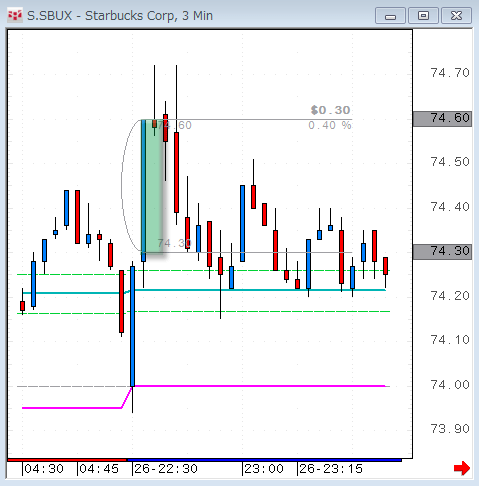Image resolution: width=479 pixels, height=486 pixels.
Task: Click the 04:45 time axis label
Action: tap(99, 469)
